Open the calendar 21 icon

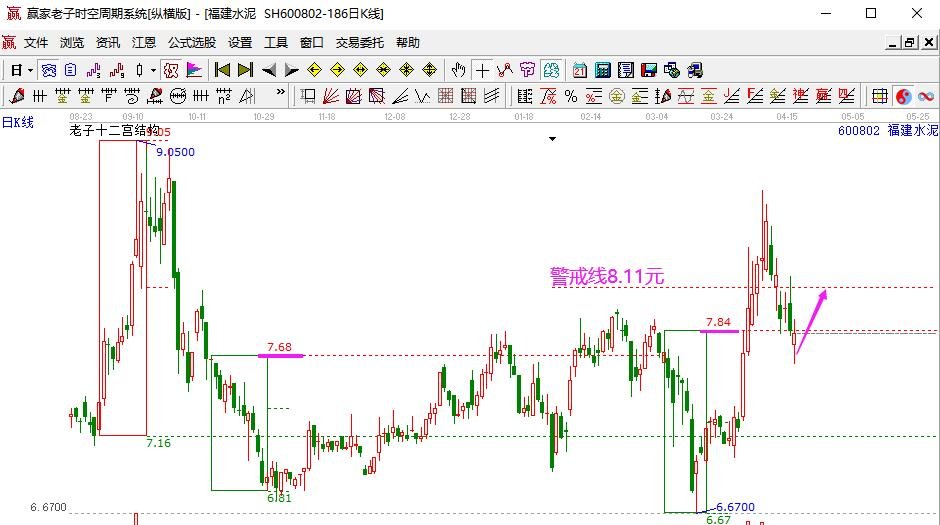pyautogui.click(x=580, y=70)
